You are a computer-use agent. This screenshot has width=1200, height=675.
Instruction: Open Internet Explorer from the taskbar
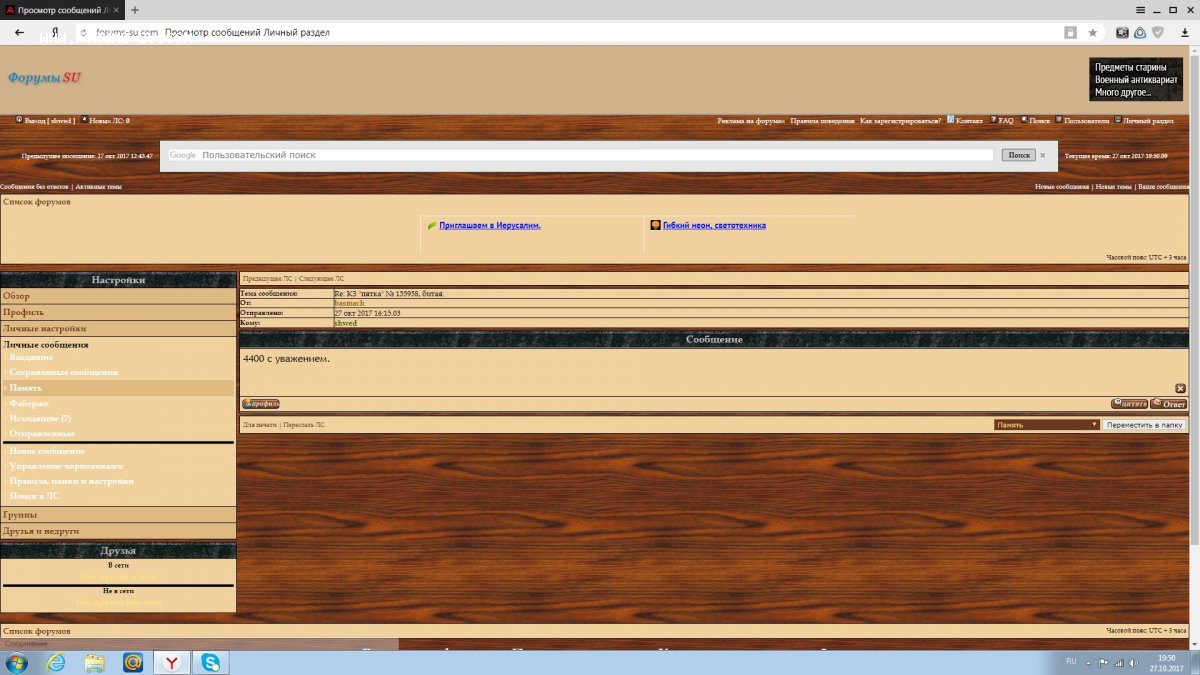(56, 662)
